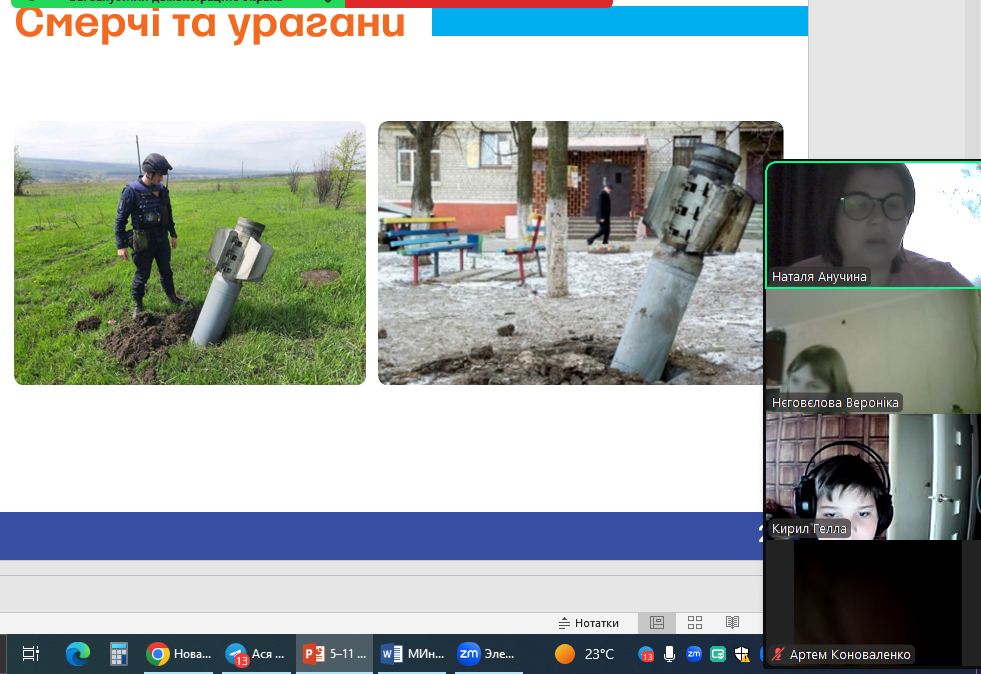Open the 23°C weather widget

[585, 654]
